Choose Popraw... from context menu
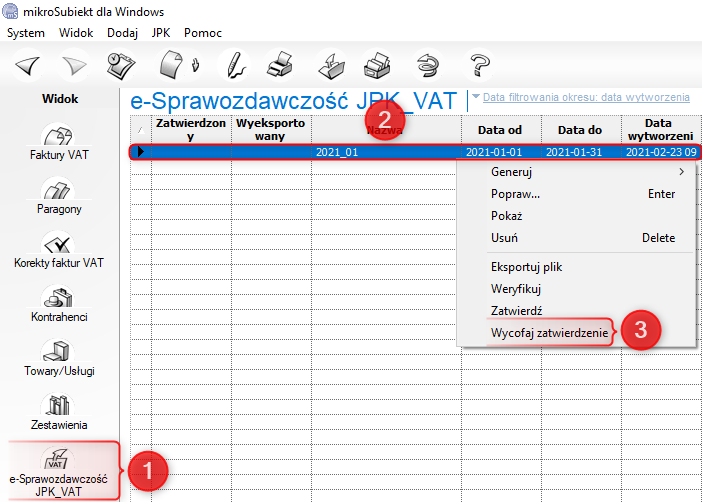Viewport: 702px width, 502px height. coord(576,194)
